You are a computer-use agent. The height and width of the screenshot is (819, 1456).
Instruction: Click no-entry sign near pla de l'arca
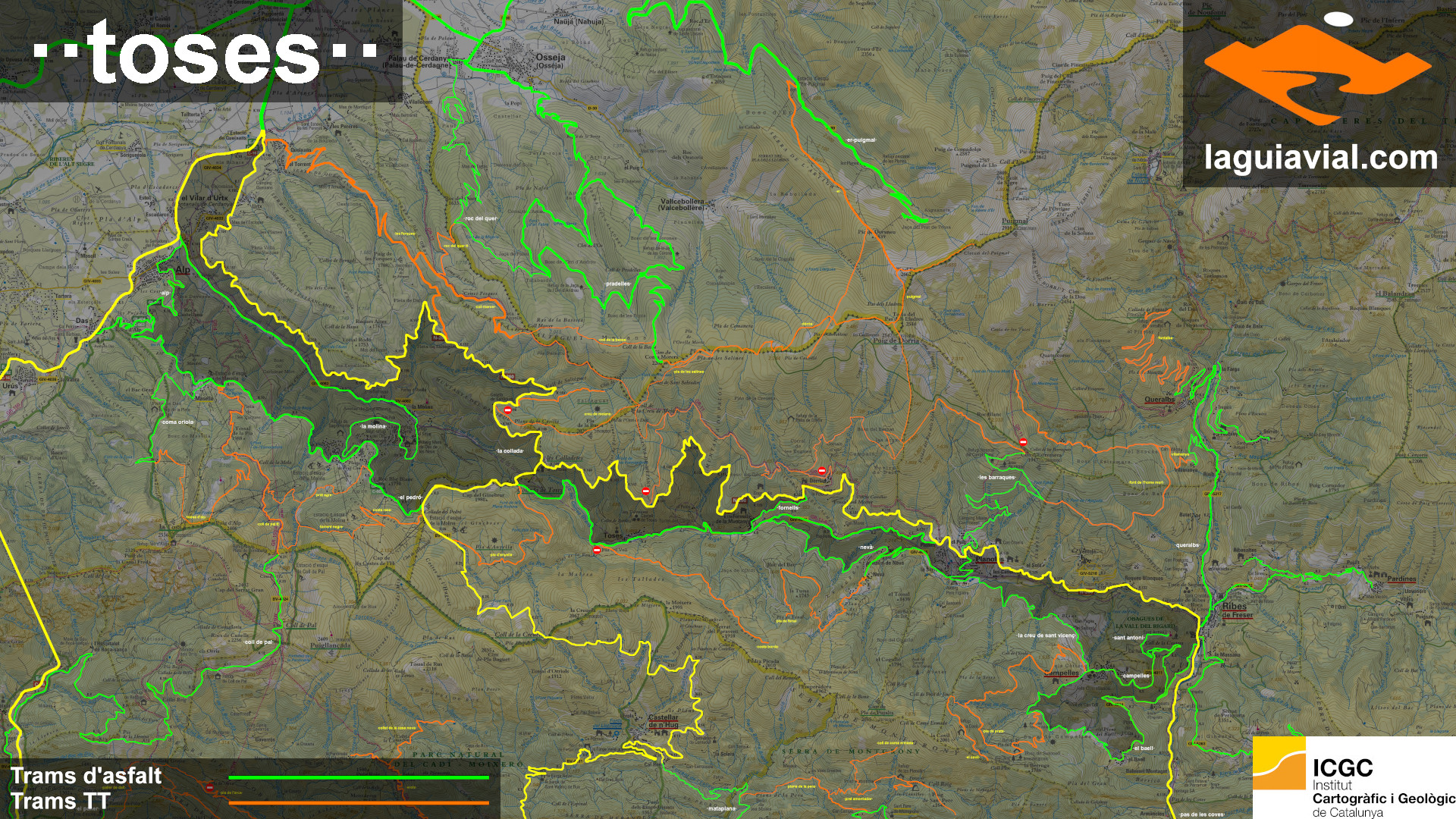pyautogui.click(x=210, y=787)
